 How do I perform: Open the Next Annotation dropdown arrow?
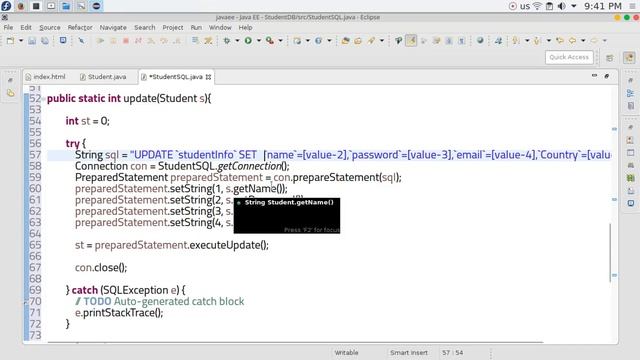coord(527,40)
